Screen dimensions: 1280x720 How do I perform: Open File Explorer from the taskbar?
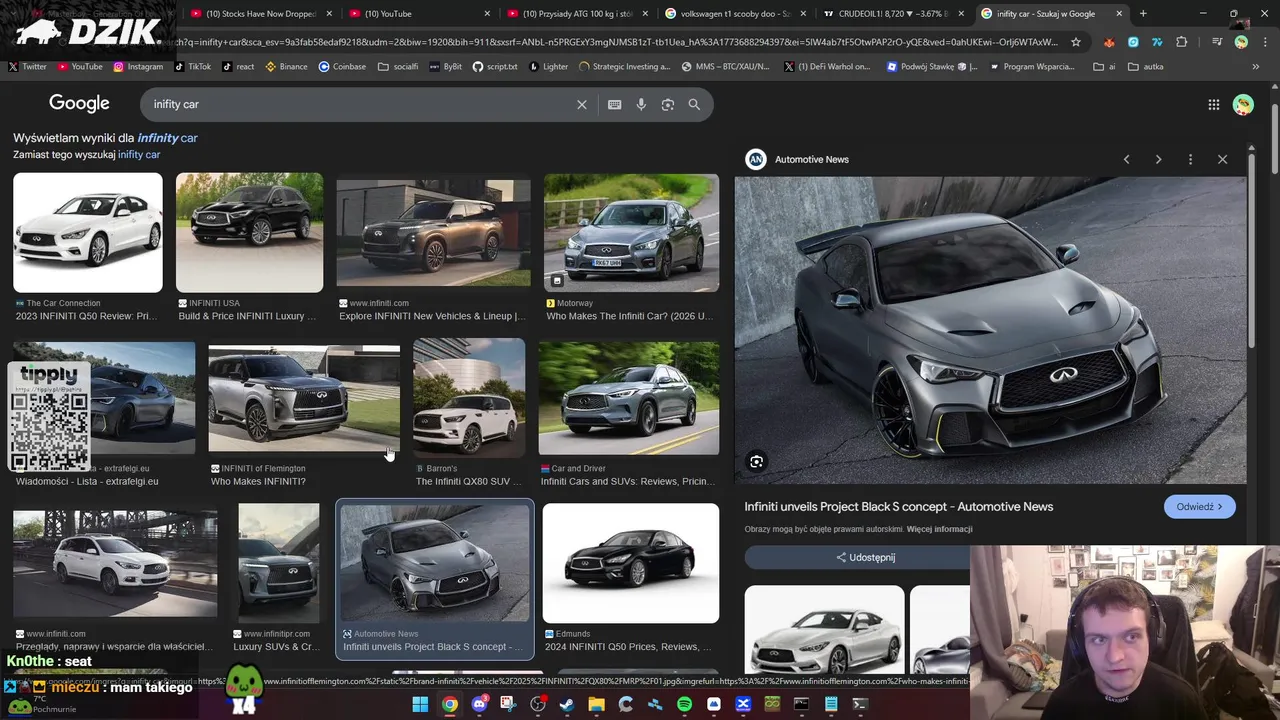596,704
